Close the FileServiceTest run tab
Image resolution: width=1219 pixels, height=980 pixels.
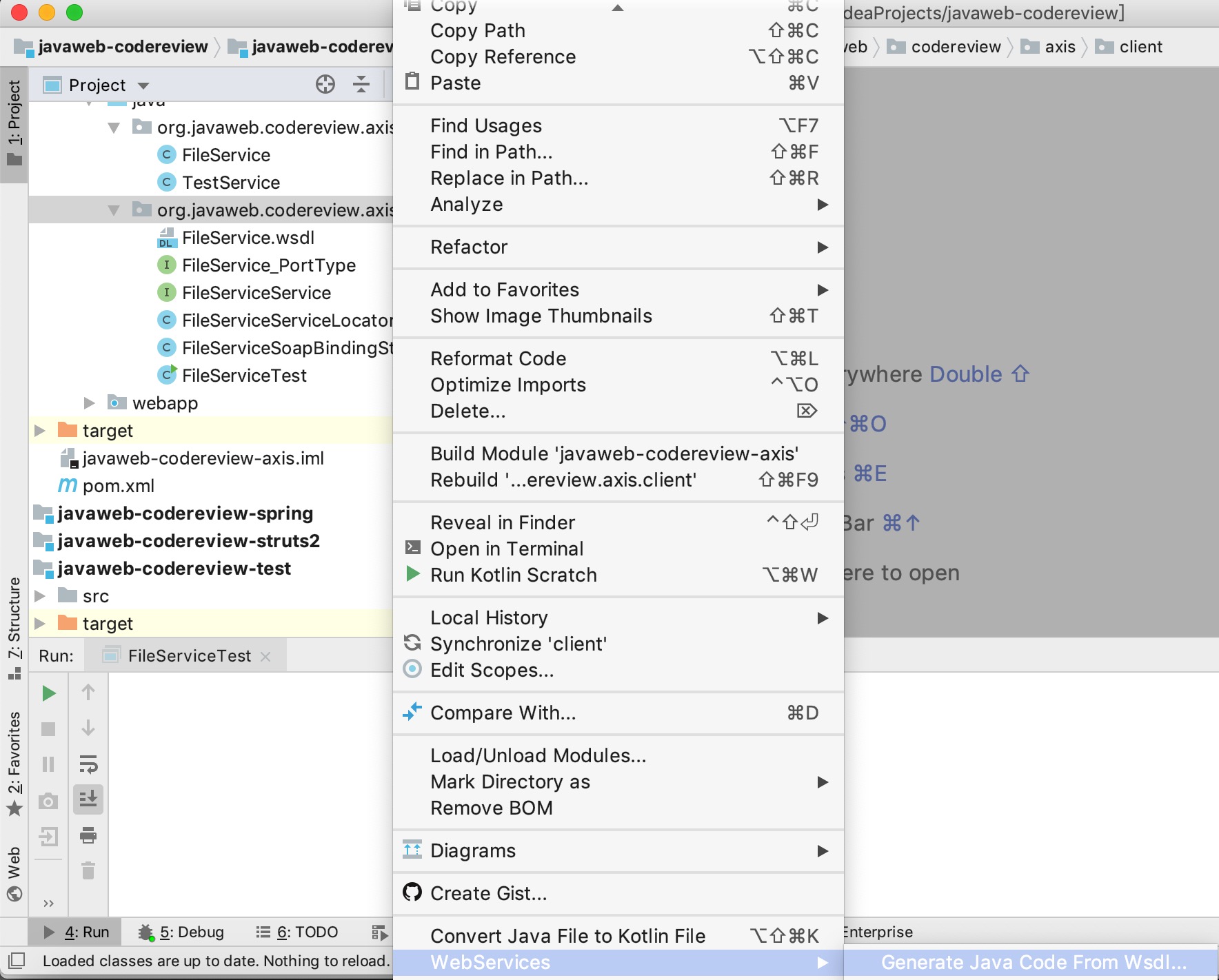click(x=265, y=657)
